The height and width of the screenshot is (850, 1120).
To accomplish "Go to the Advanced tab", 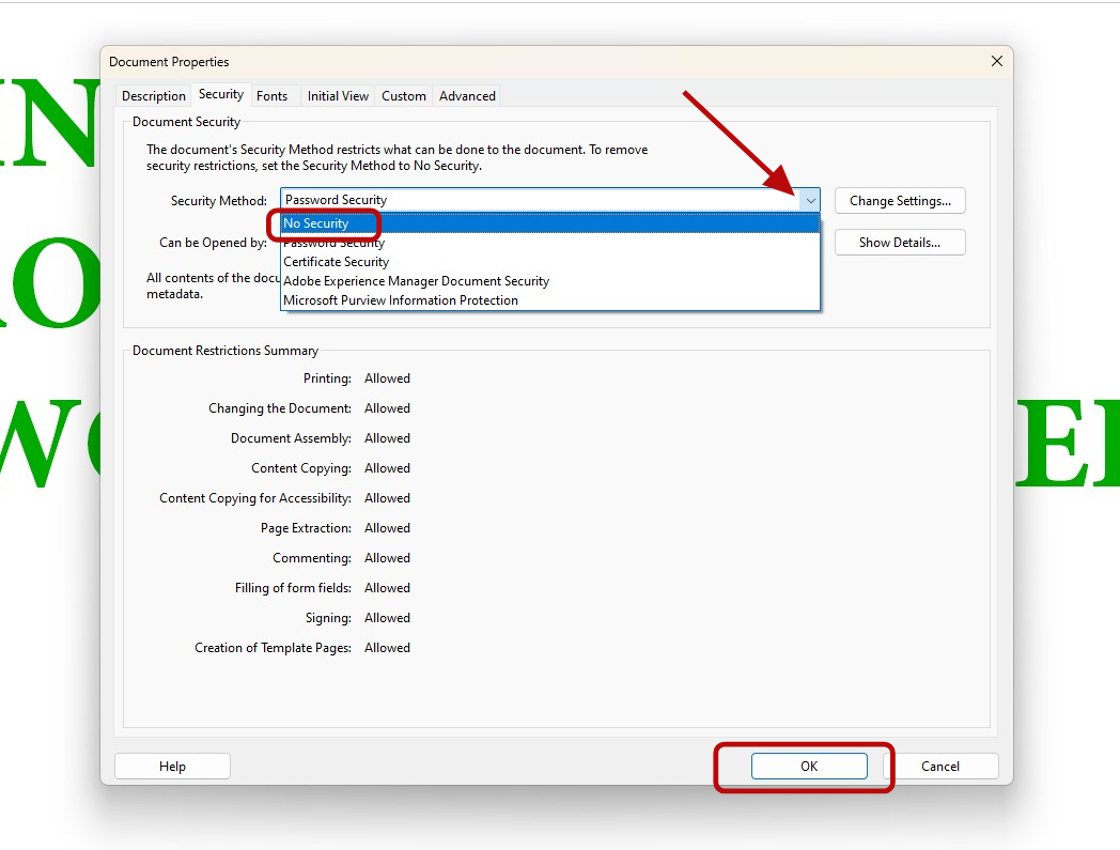I will pyautogui.click(x=467, y=96).
